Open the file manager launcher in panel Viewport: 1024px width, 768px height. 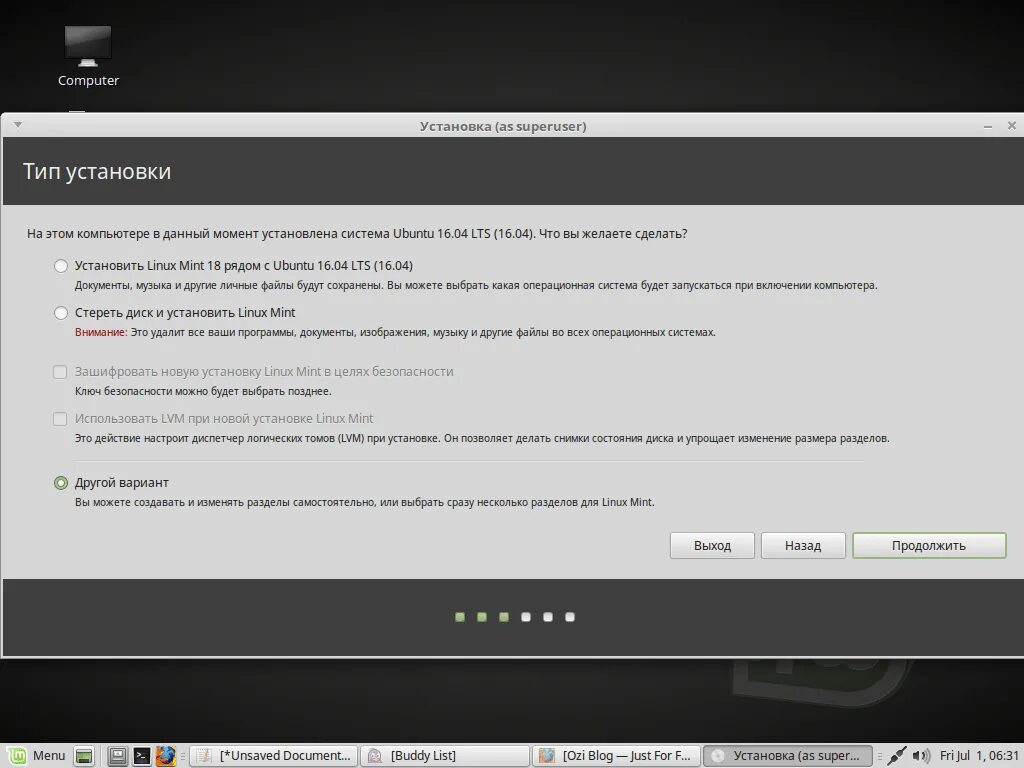pos(118,756)
